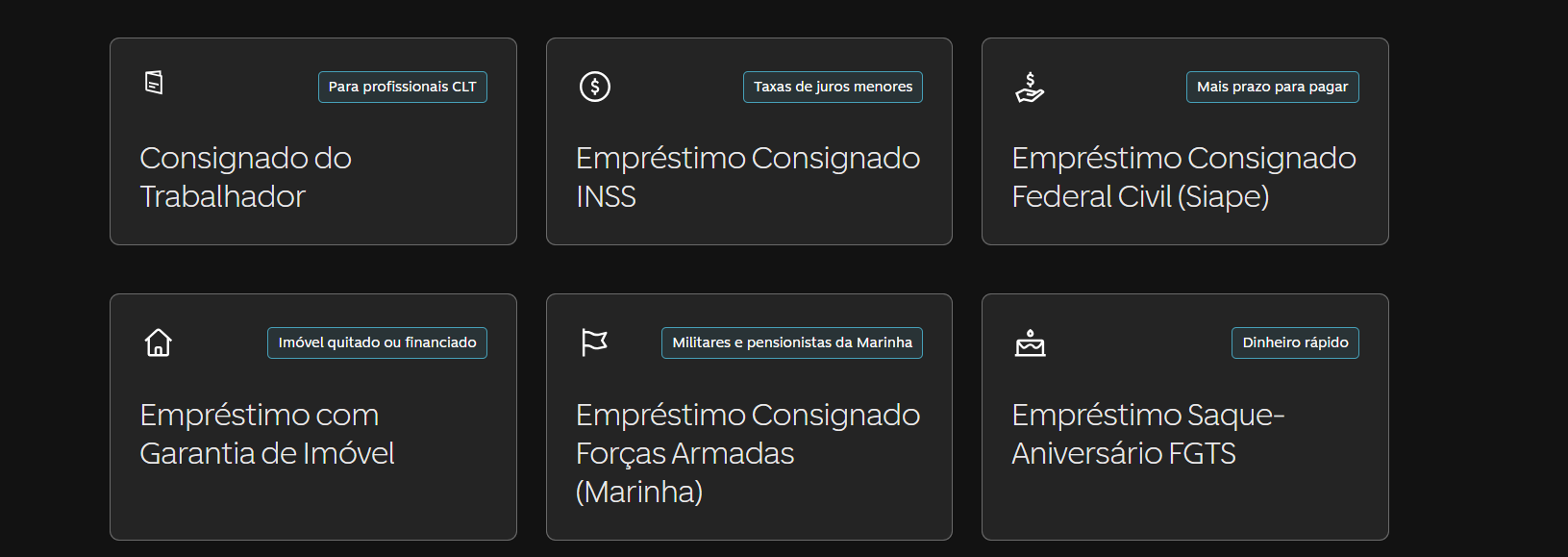The width and height of the screenshot is (1568, 557).
Task: Select the "Para profissionais CLT" tag
Action: pyautogui.click(x=402, y=87)
